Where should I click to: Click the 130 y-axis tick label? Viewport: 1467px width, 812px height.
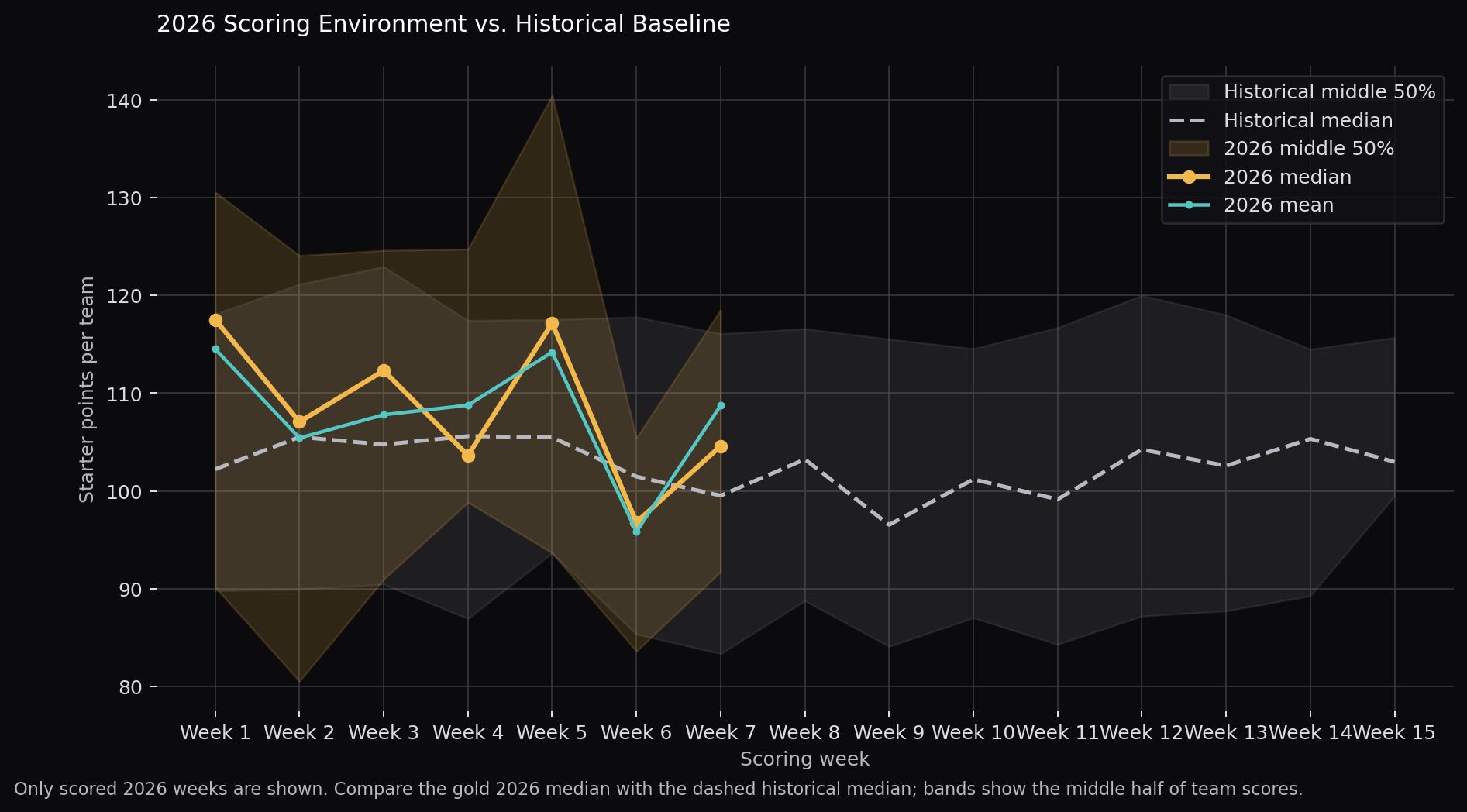(124, 198)
